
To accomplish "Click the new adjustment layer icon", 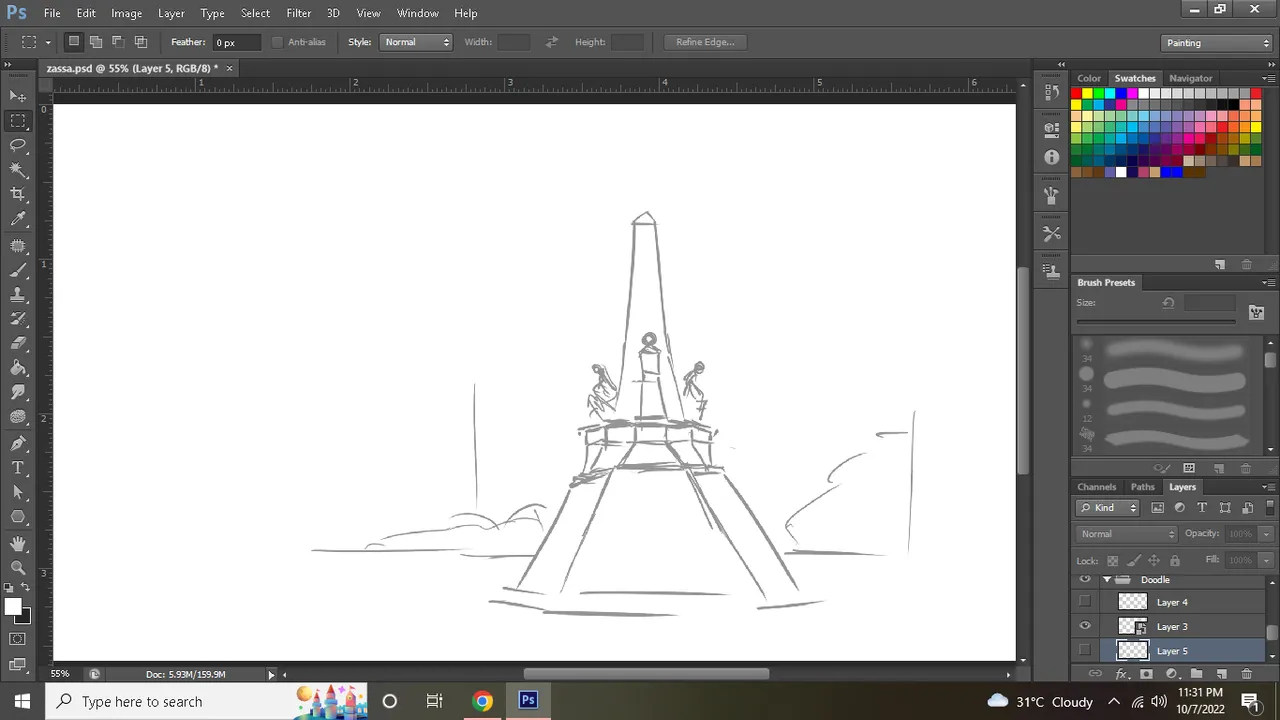I will (x=1171, y=674).
